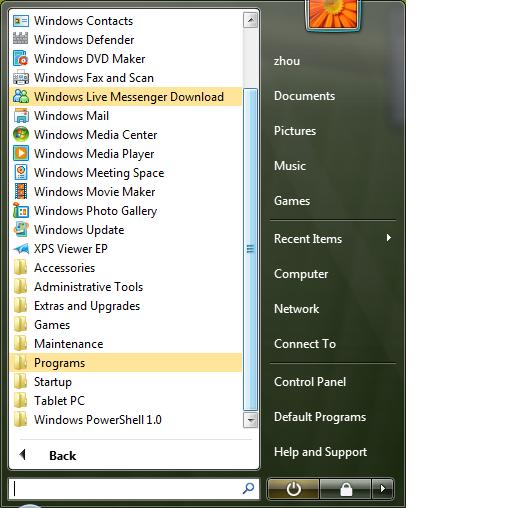Go Back to the main Start menu
This screenshot has width=512, height=508.
click(x=62, y=455)
